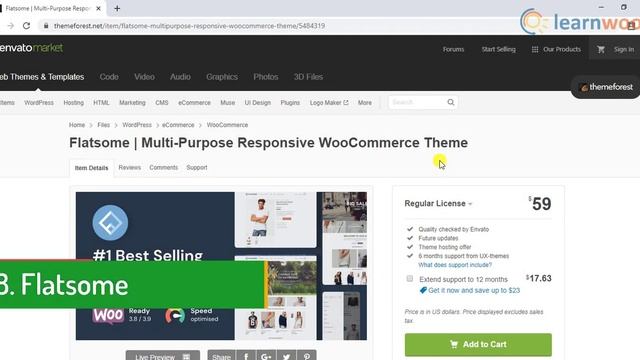Open Hosting category
Screen dimensions: 640x360
(73, 103)
